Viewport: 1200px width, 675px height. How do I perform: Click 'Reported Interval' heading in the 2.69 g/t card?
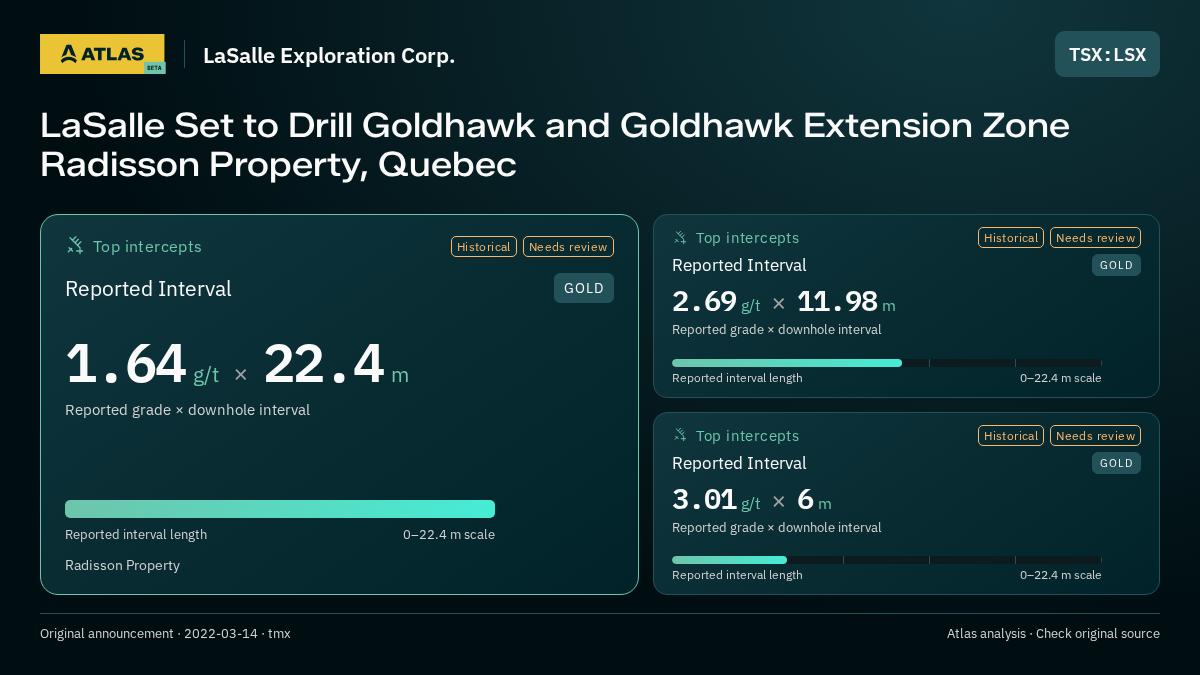[739, 265]
